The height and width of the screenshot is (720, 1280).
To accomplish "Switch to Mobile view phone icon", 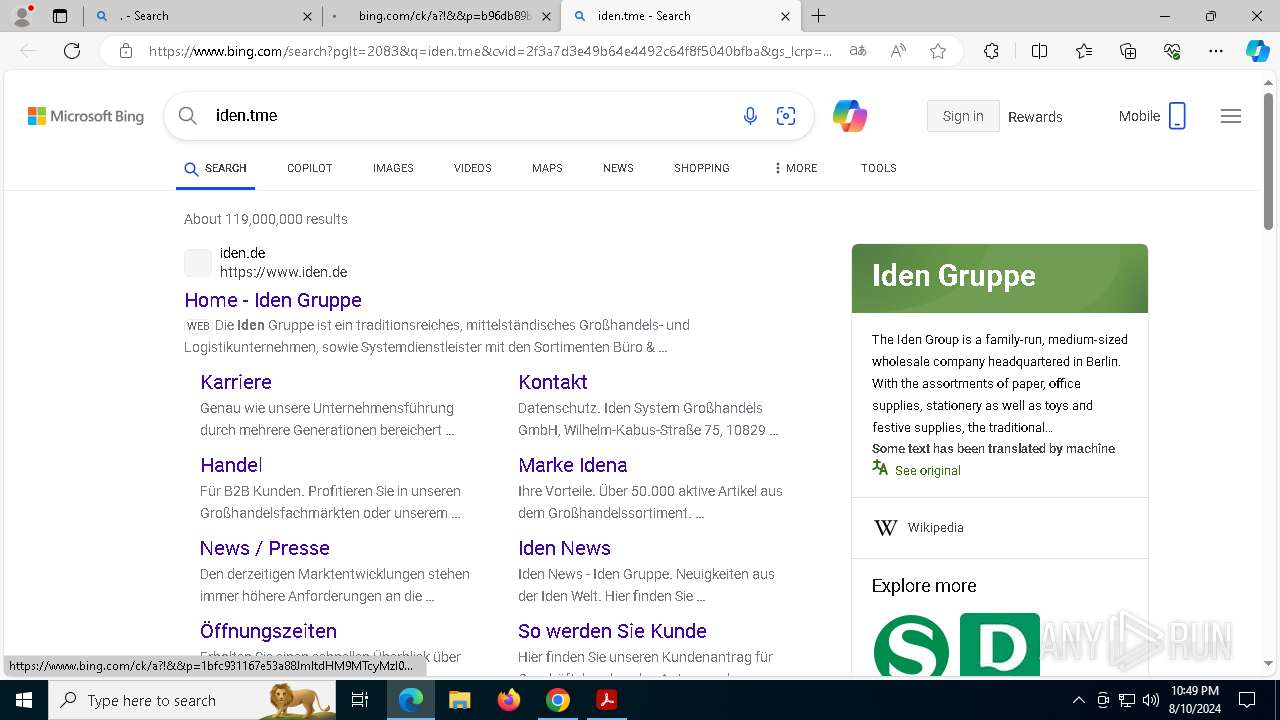I will point(1177,116).
